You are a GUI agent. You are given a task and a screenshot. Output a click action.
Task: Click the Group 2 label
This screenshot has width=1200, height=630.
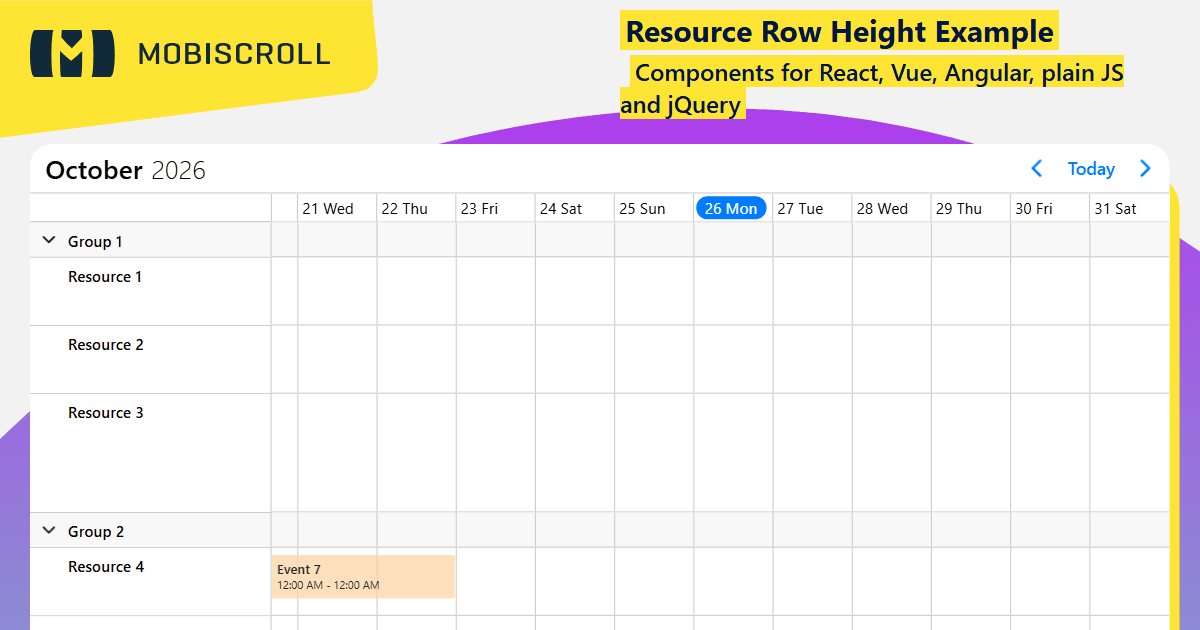[x=96, y=532]
